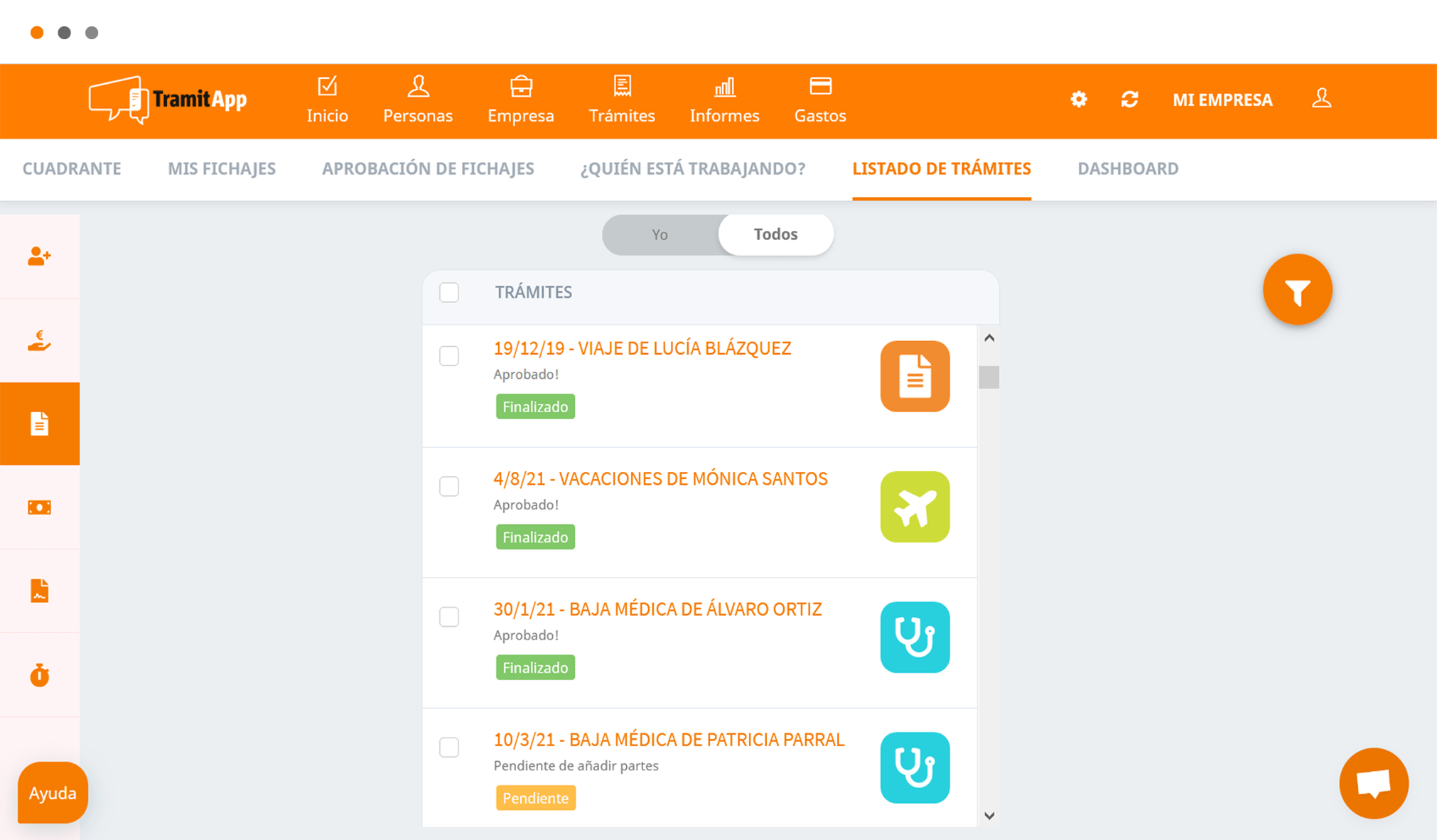Click the Finalizado badge on Lucía Blázquez row
The image size is (1437, 840).
pyautogui.click(x=535, y=406)
